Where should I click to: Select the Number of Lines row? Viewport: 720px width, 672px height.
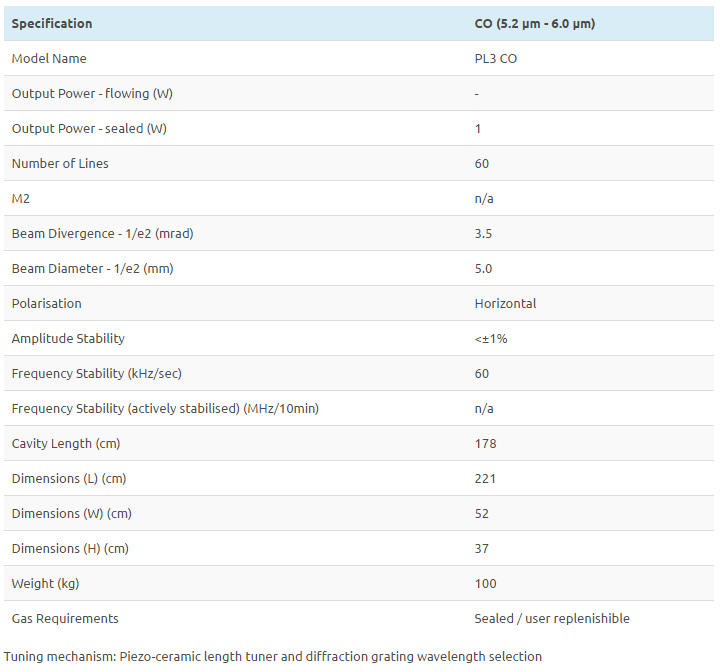tap(359, 163)
